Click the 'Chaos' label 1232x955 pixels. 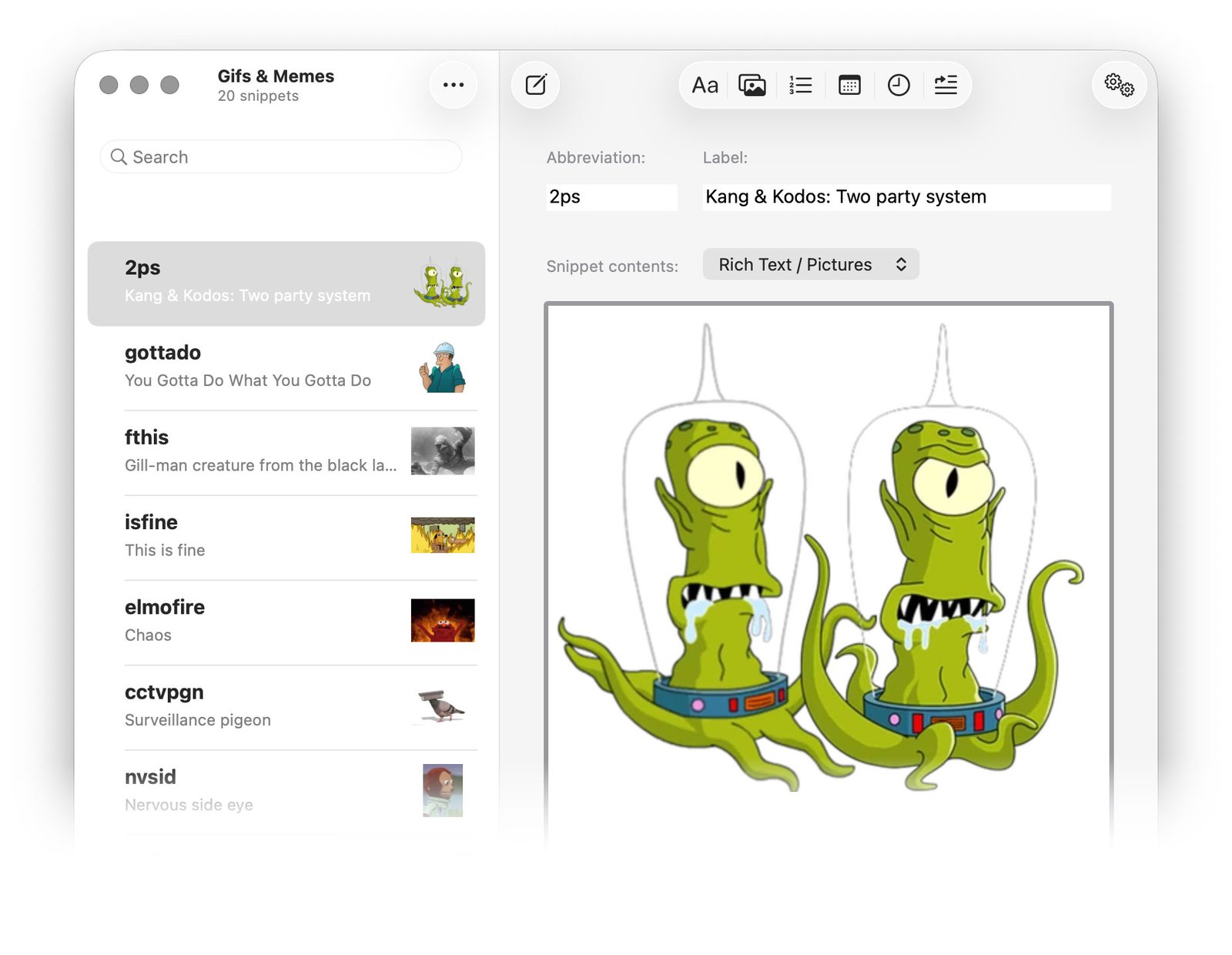coord(148,635)
